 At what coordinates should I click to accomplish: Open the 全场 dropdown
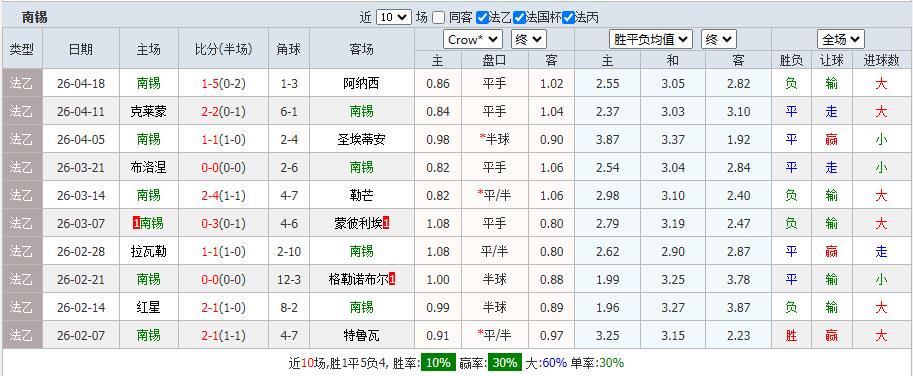(x=841, y=40)
